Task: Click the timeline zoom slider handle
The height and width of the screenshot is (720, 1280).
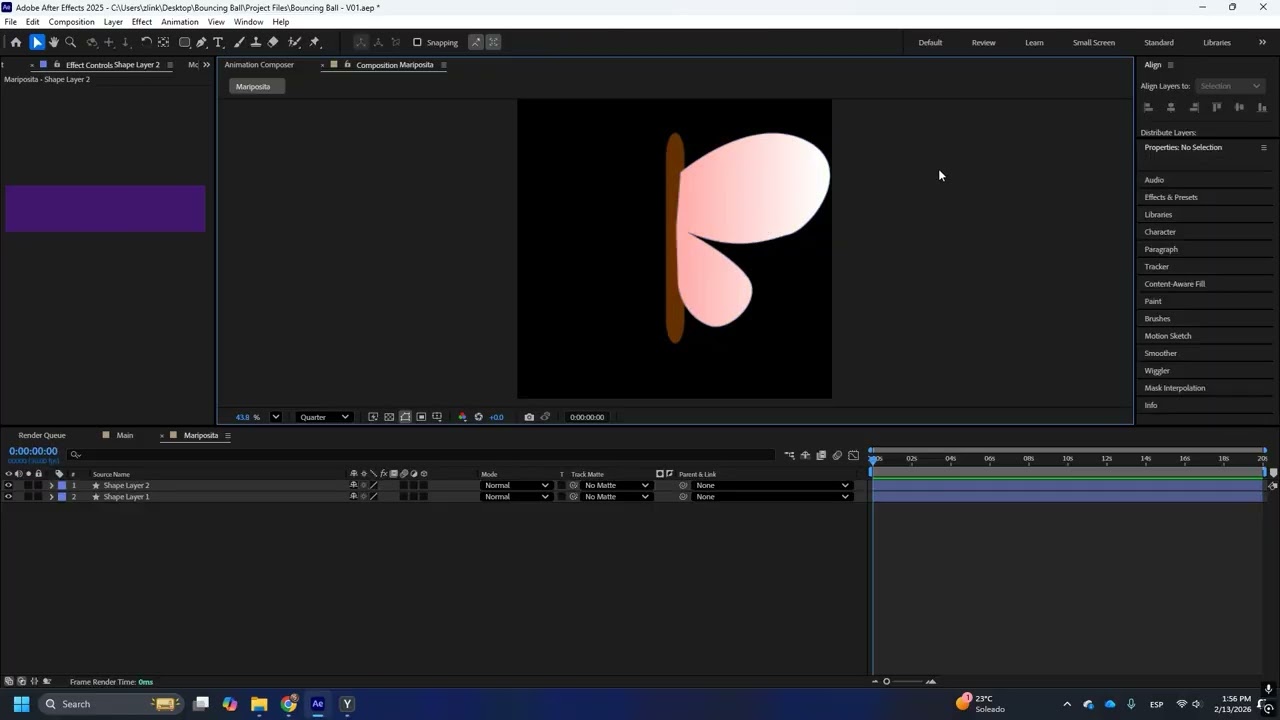Action: point(886,682)
